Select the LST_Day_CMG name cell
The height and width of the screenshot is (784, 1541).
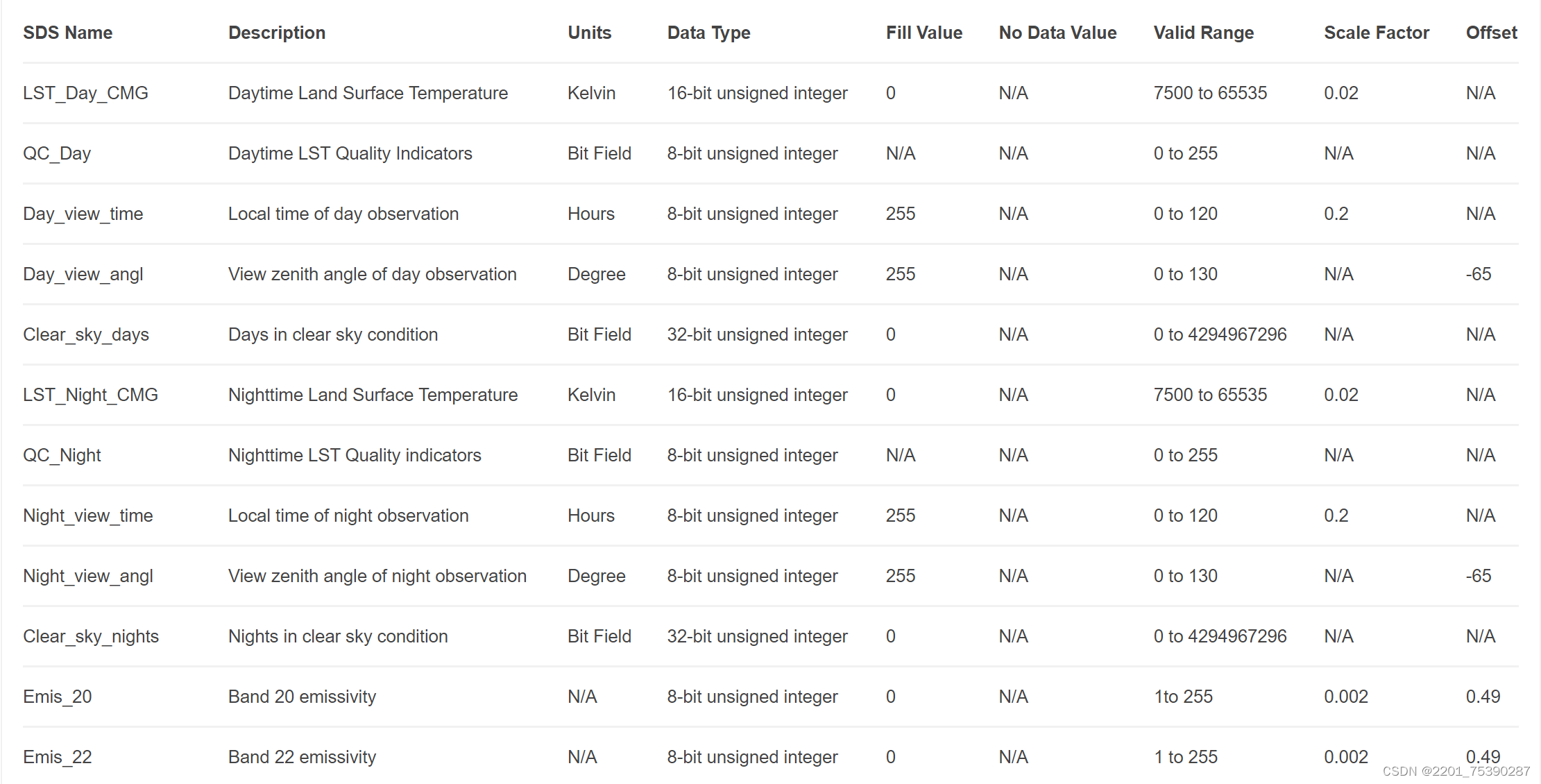[85, 93]
